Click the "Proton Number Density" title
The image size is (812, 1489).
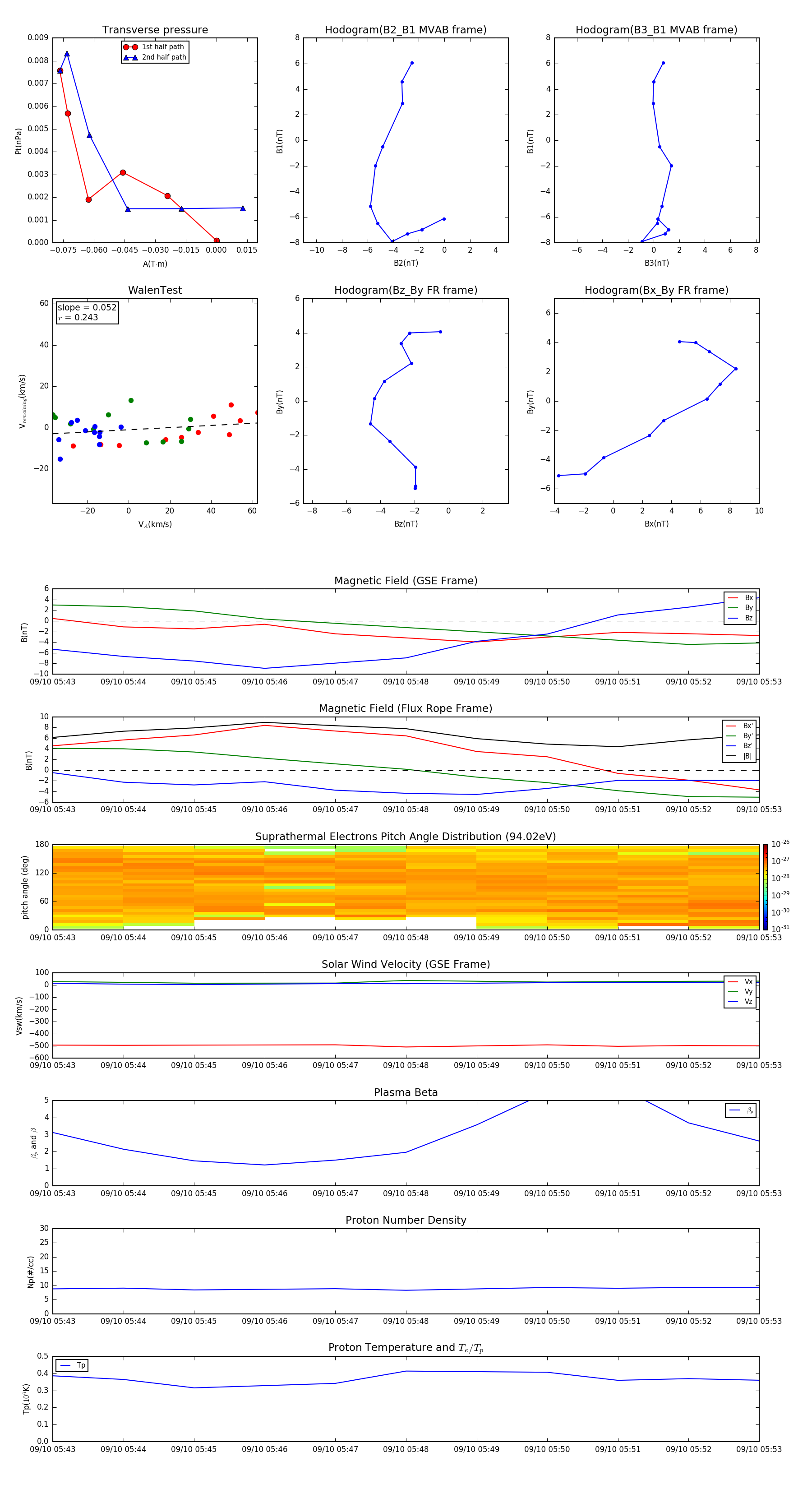pos(406,1220)
